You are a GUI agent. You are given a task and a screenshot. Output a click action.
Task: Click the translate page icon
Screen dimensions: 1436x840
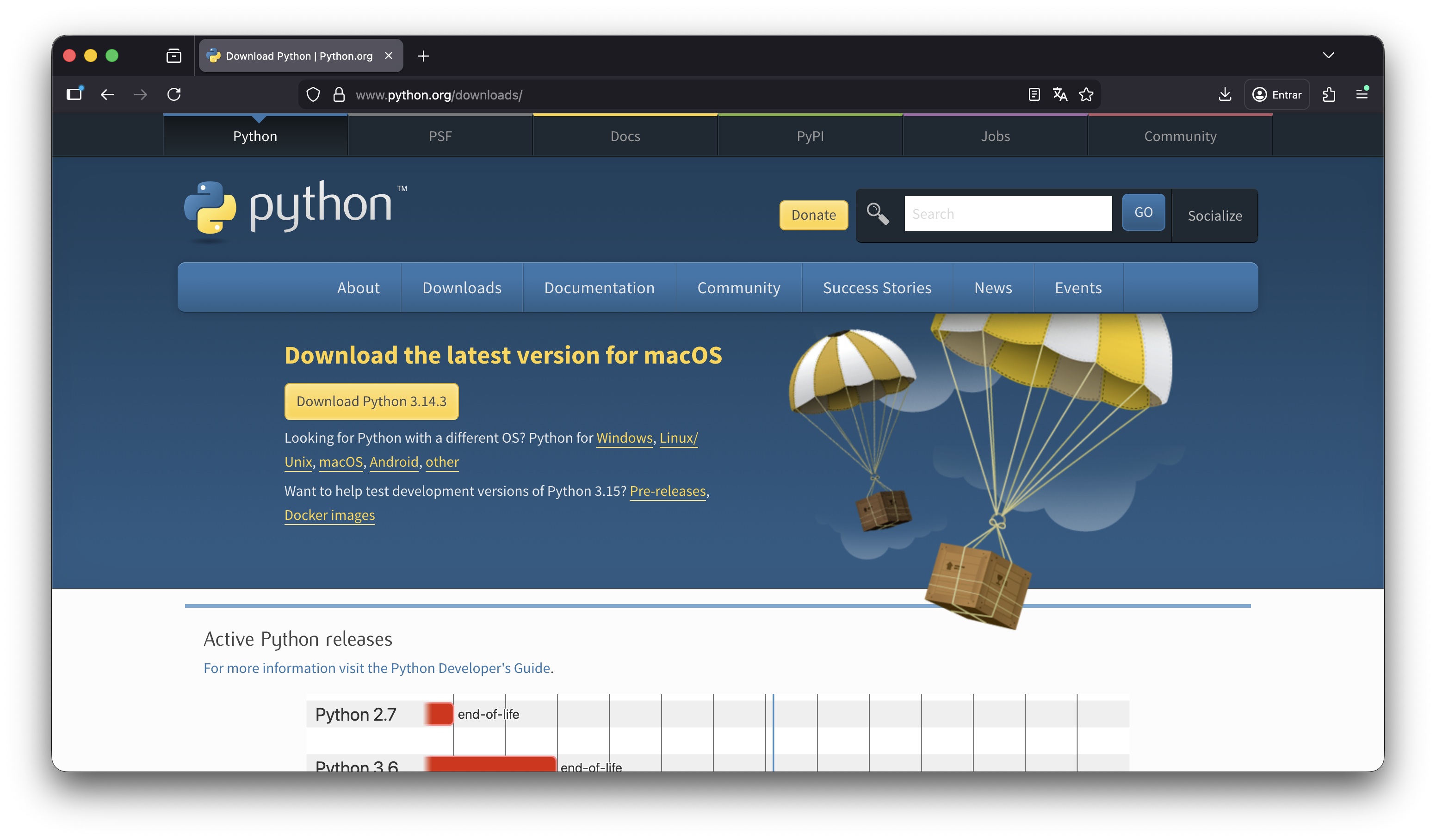pos(1059,95)
